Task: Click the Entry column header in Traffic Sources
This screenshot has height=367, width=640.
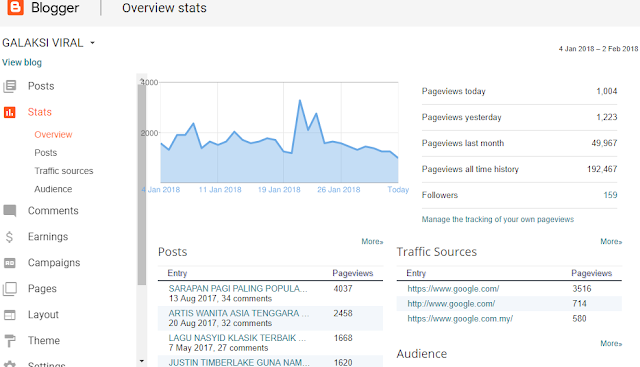Action: [416, 274]
